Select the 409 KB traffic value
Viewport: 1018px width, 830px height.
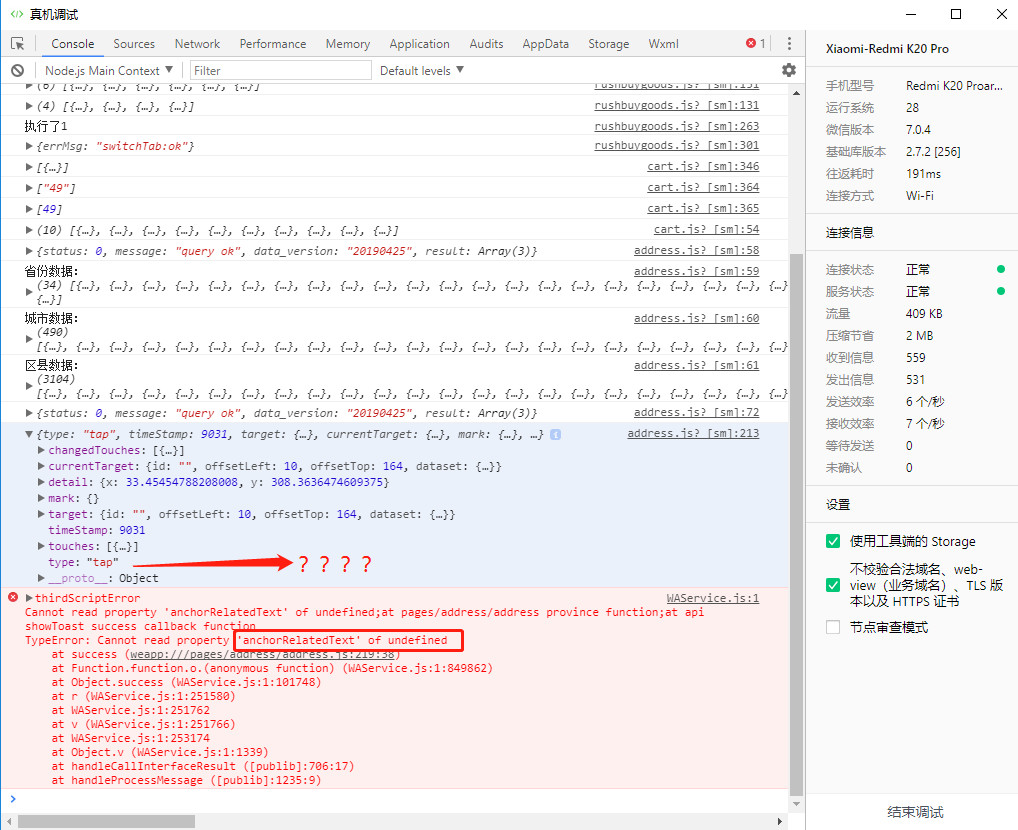click(924, 314)
